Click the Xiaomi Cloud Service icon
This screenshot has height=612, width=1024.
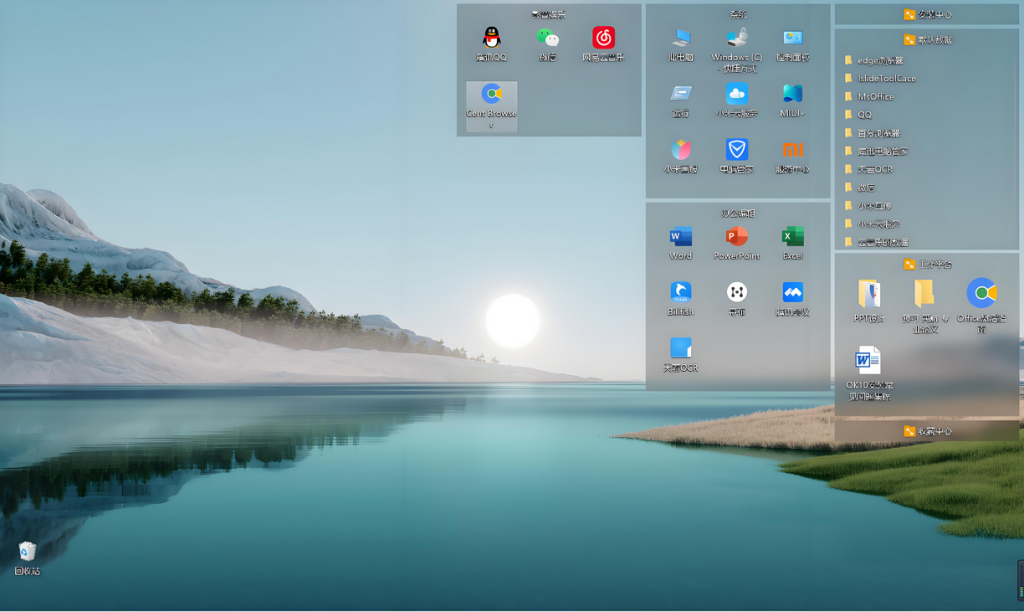pyautogui.click(x=737, y=95)
